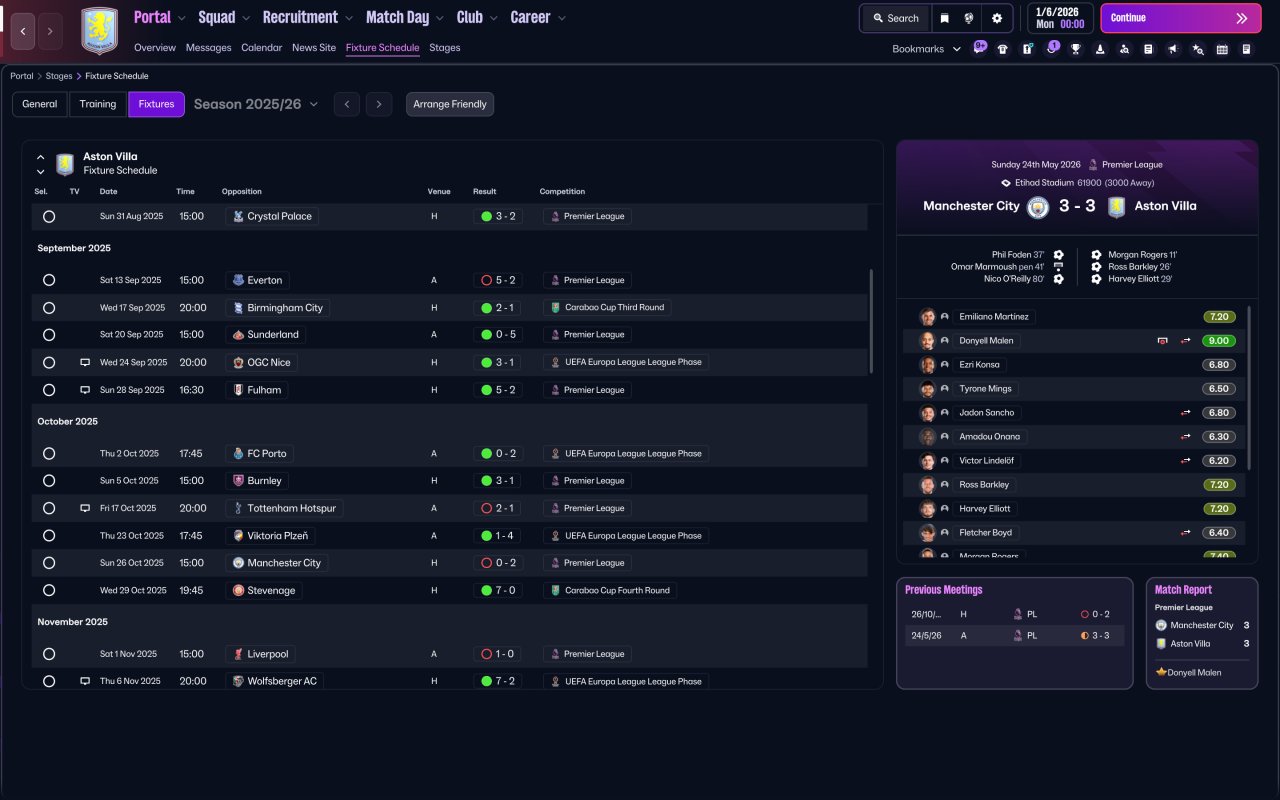Click the Wolfsberger AC opposition name

(x=282, y=681)
